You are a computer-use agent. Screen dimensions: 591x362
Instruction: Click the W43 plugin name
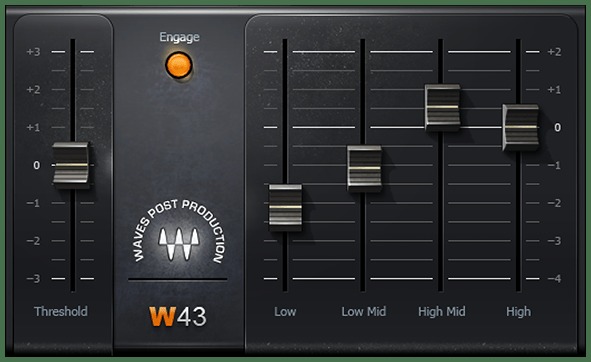tap(178, 316)
